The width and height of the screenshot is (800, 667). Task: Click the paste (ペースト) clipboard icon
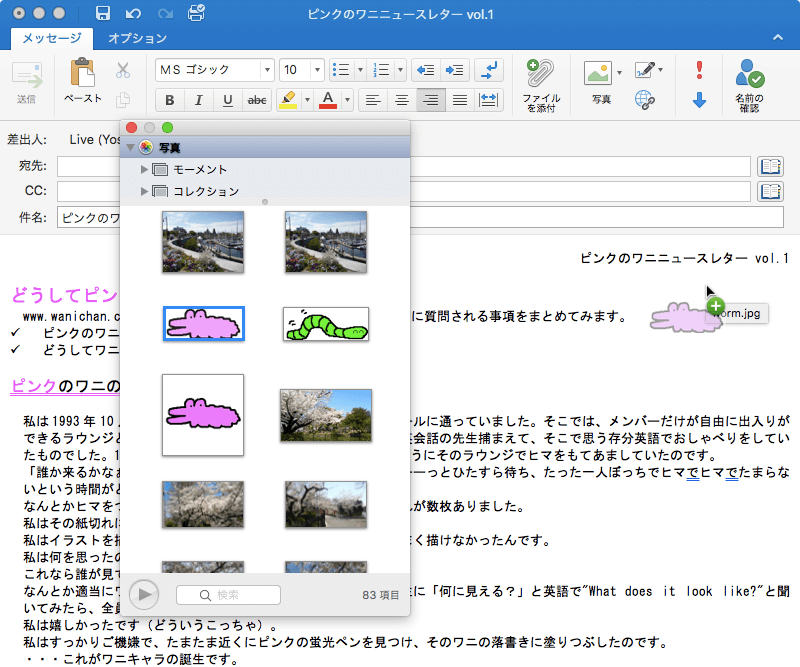(x=82, y=73)
